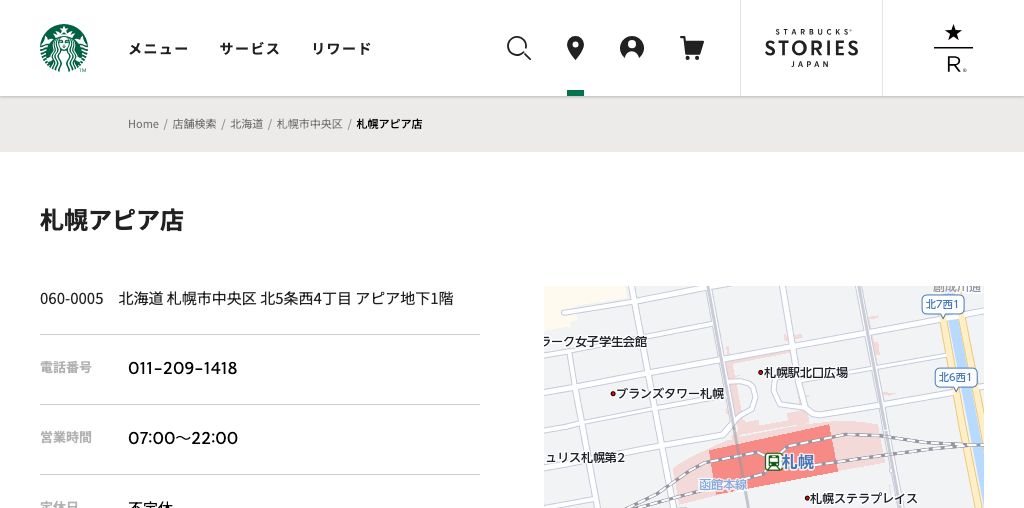Viewport: 1024px width, 508px height.
Task: Click the 電話番号 label
Action: 66,368
